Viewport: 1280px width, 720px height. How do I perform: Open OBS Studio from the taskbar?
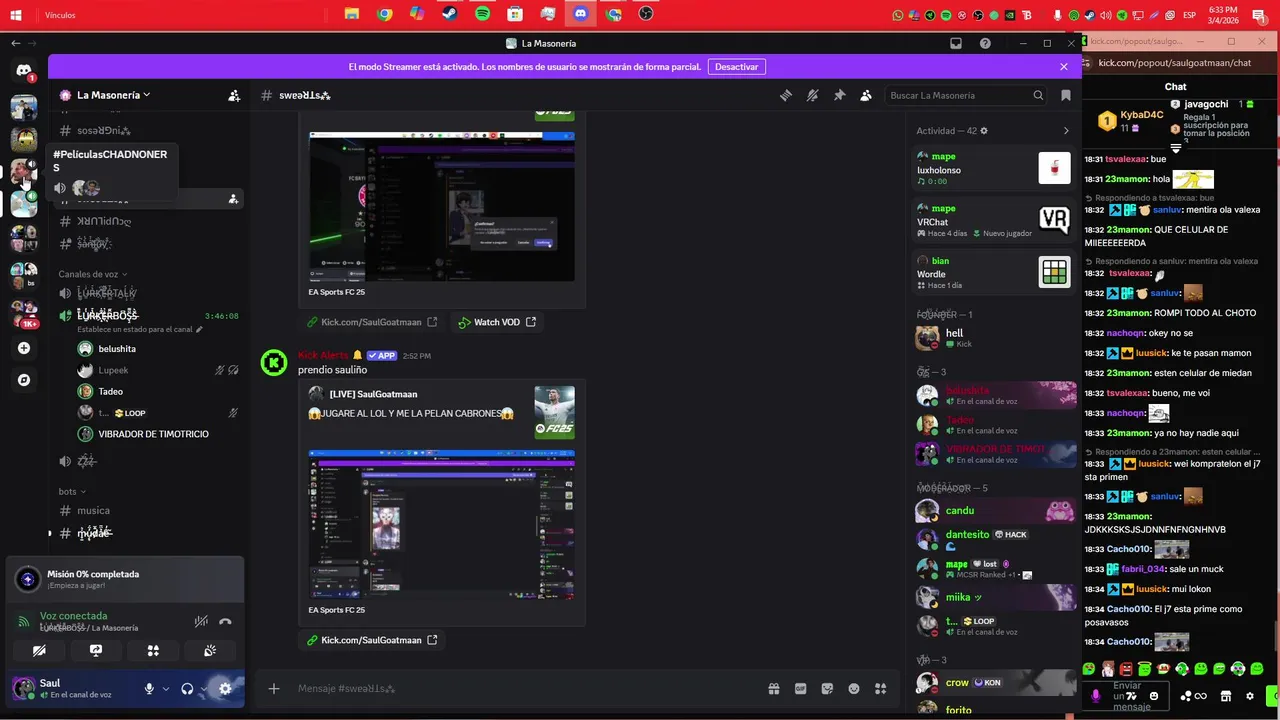click(646, 14)
